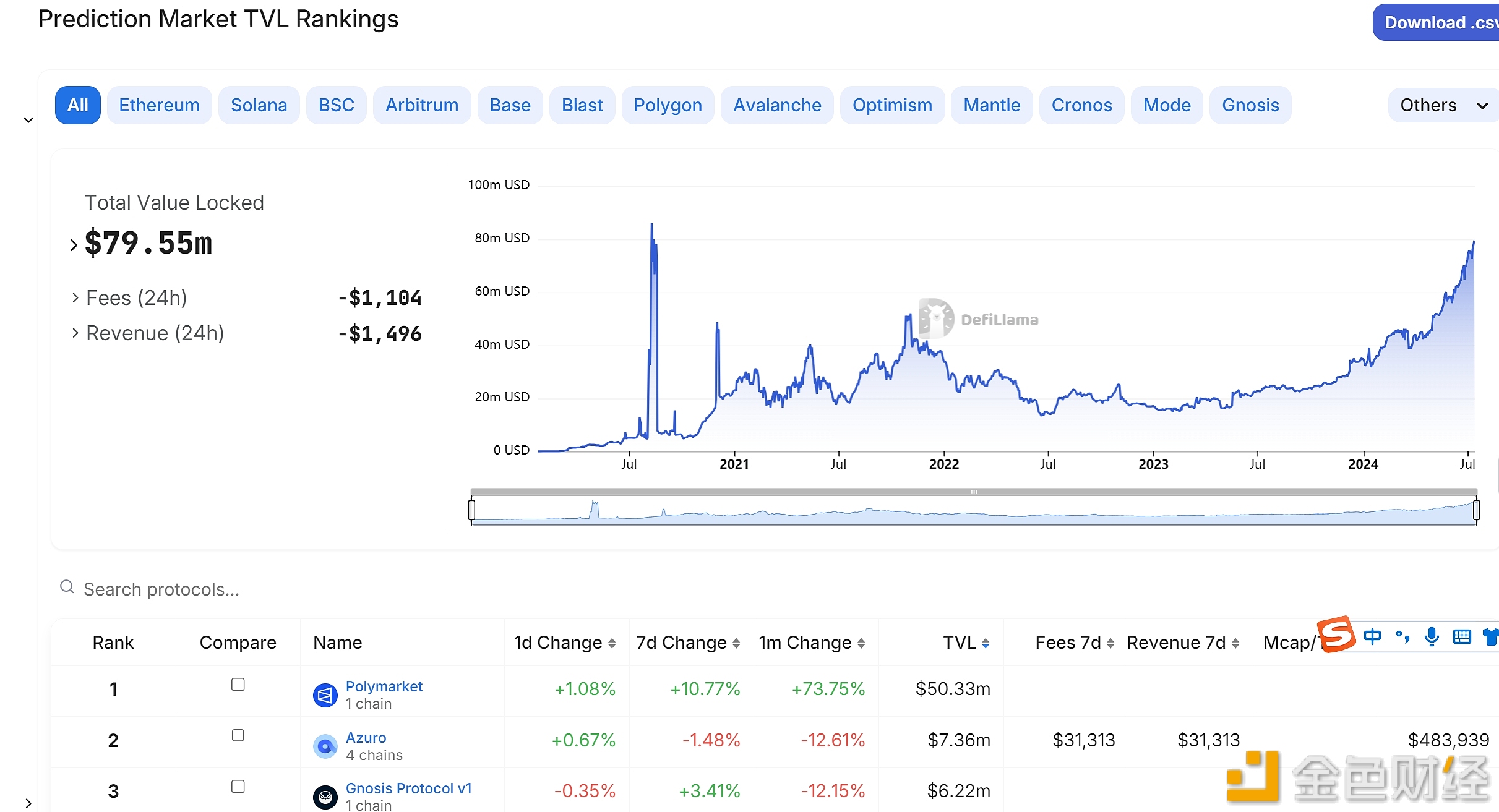Click the Gnosis Protocol v1 logo icon
1499x812 pixels.
325,797
